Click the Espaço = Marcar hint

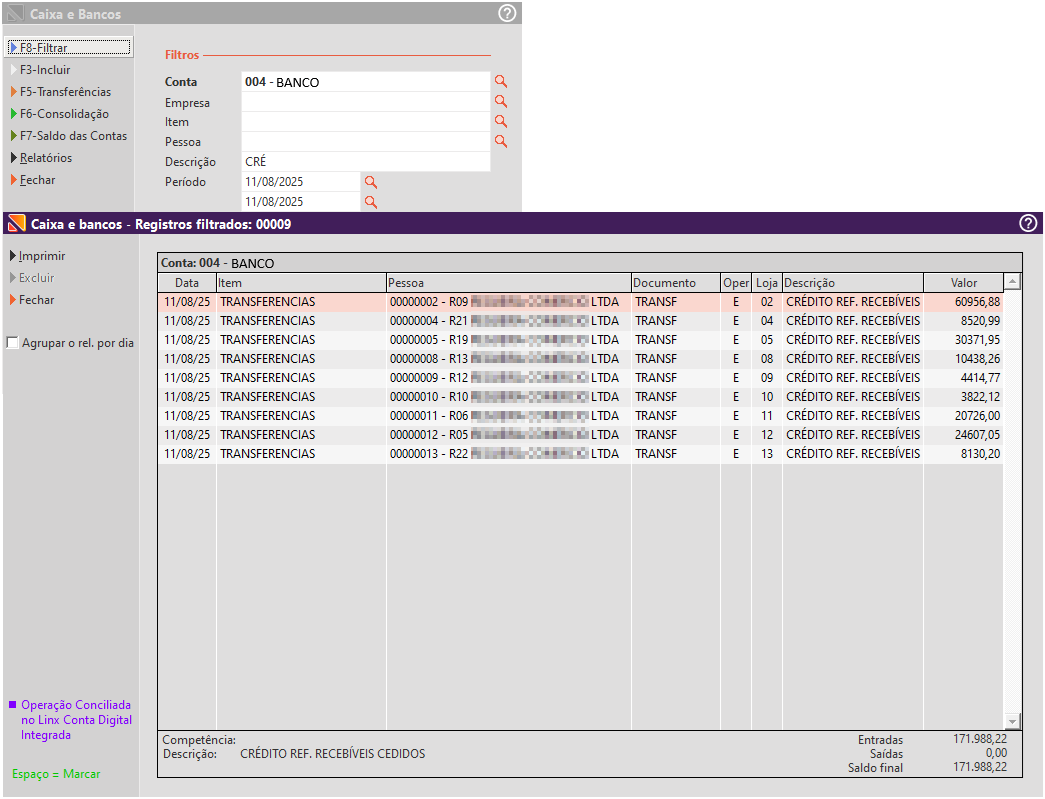click(56, 774)
